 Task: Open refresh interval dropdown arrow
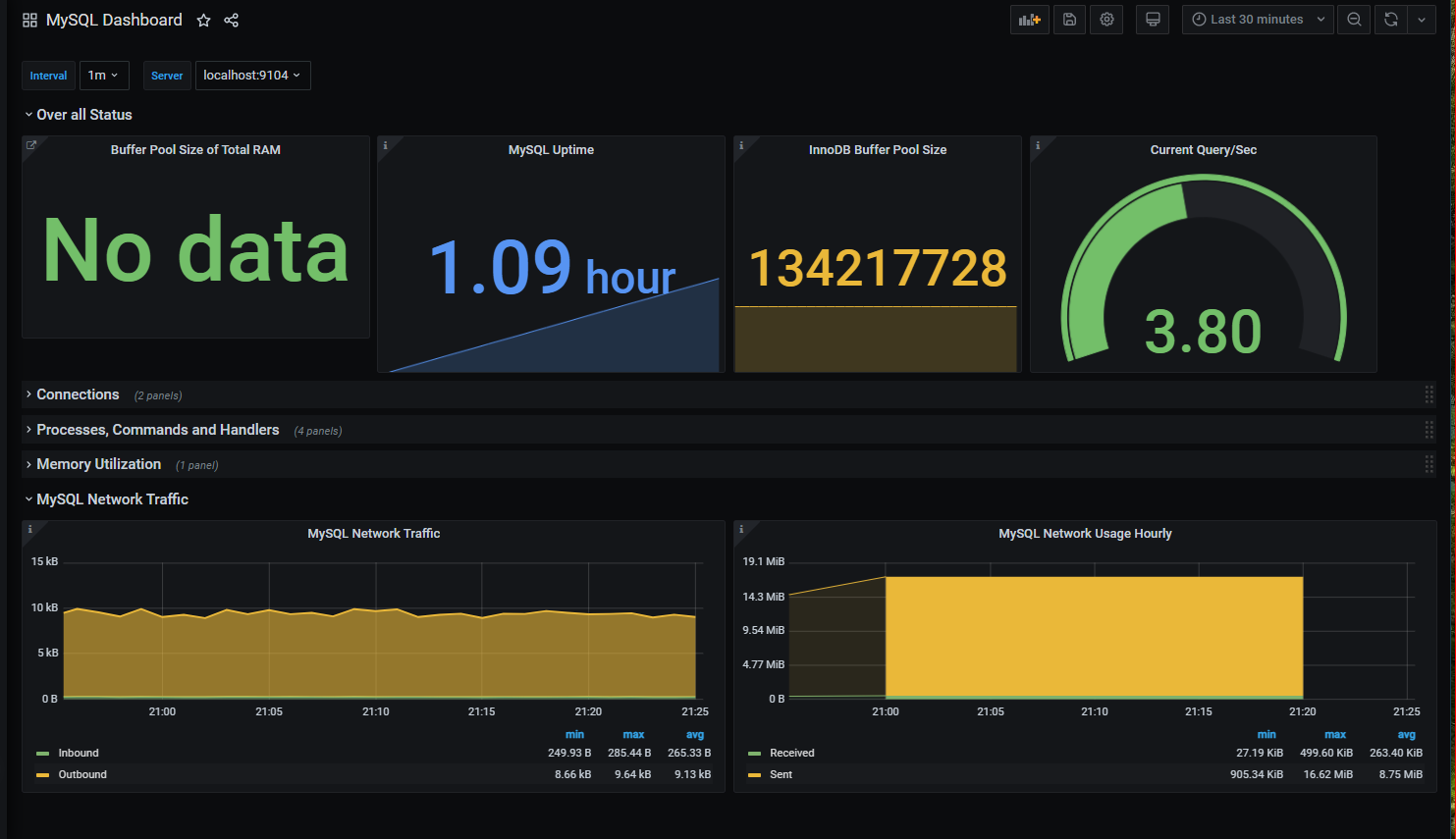pyautogui.click(x=1422, y=20)
